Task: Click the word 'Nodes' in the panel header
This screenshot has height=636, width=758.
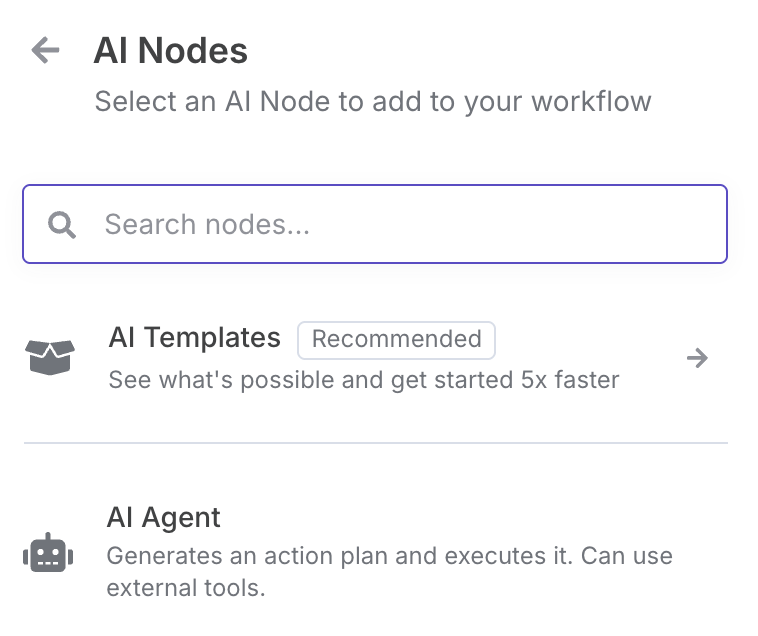Action: click(192, 50)
